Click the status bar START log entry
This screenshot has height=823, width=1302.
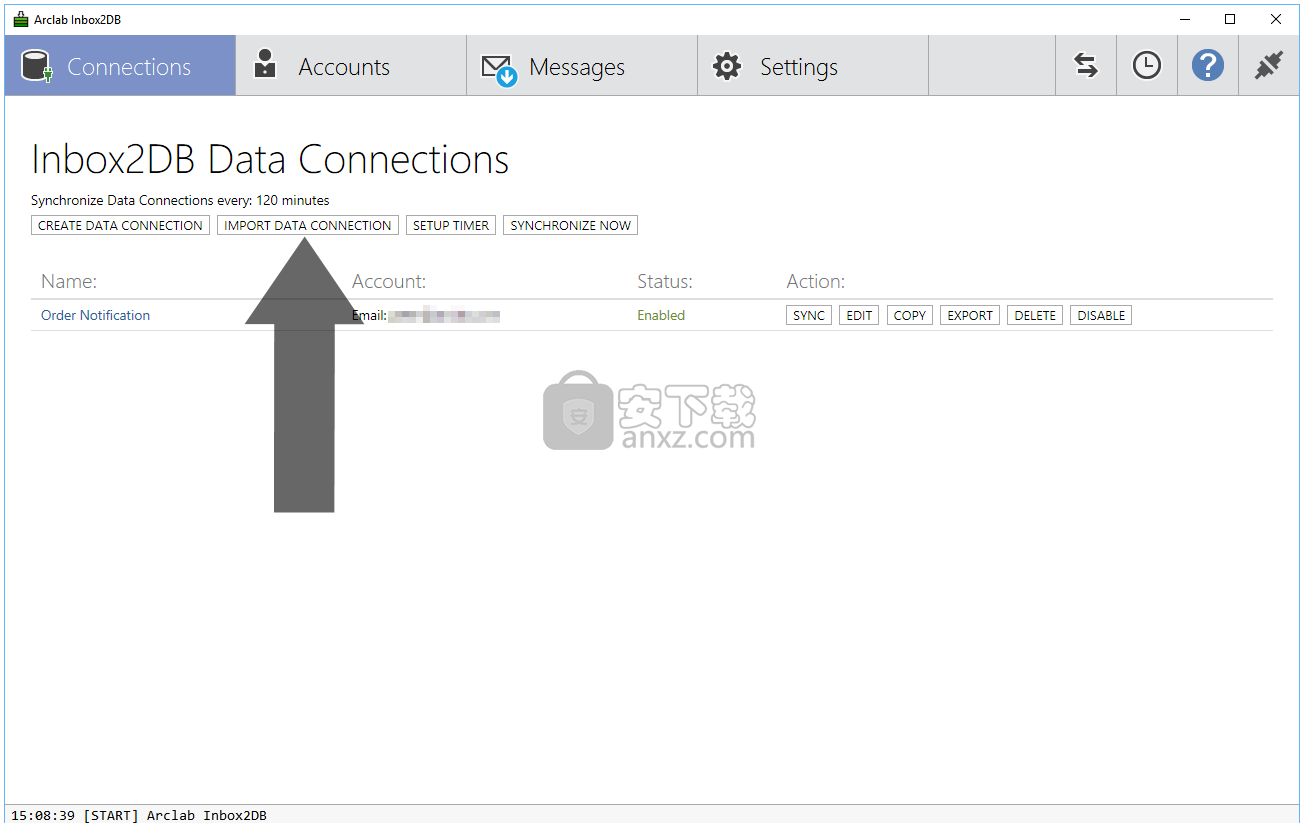coord(139,815)
